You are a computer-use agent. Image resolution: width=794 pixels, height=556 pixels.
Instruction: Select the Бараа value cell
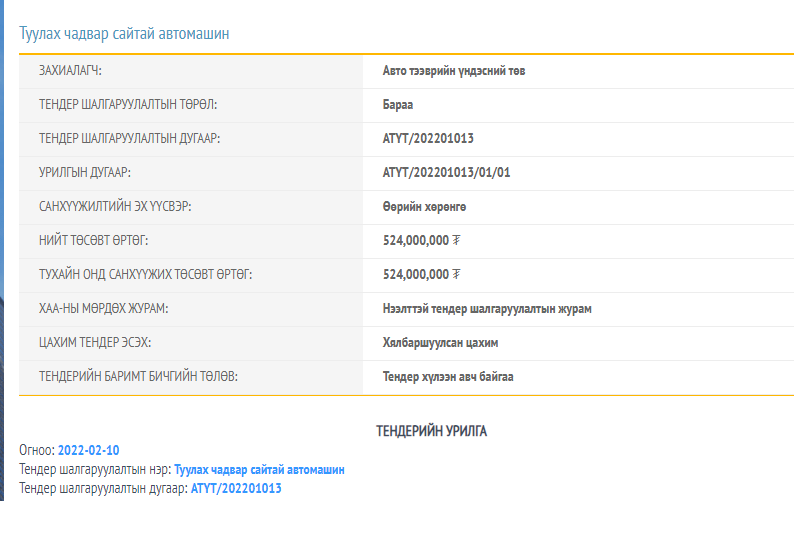(x=398, y=105)
